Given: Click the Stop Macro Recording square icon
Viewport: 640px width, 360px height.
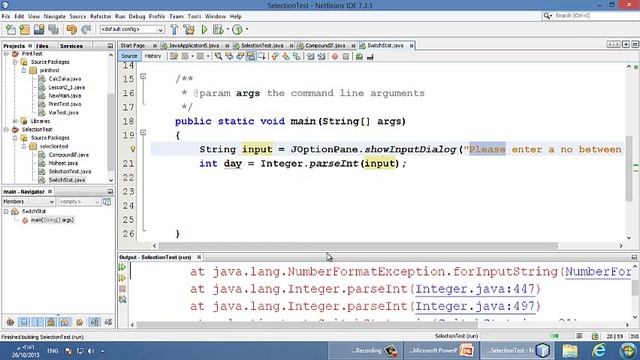Looking at the screenshot, I should click(346, 56).
